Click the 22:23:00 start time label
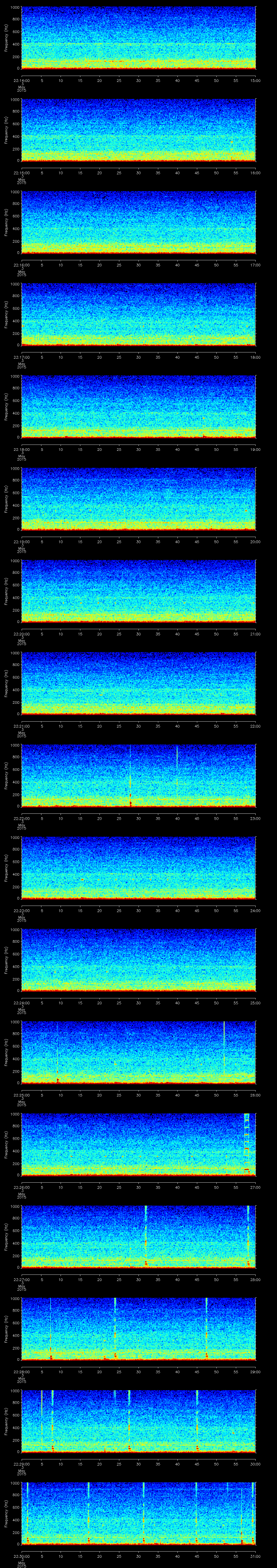277x1568 pixels. 21,910
